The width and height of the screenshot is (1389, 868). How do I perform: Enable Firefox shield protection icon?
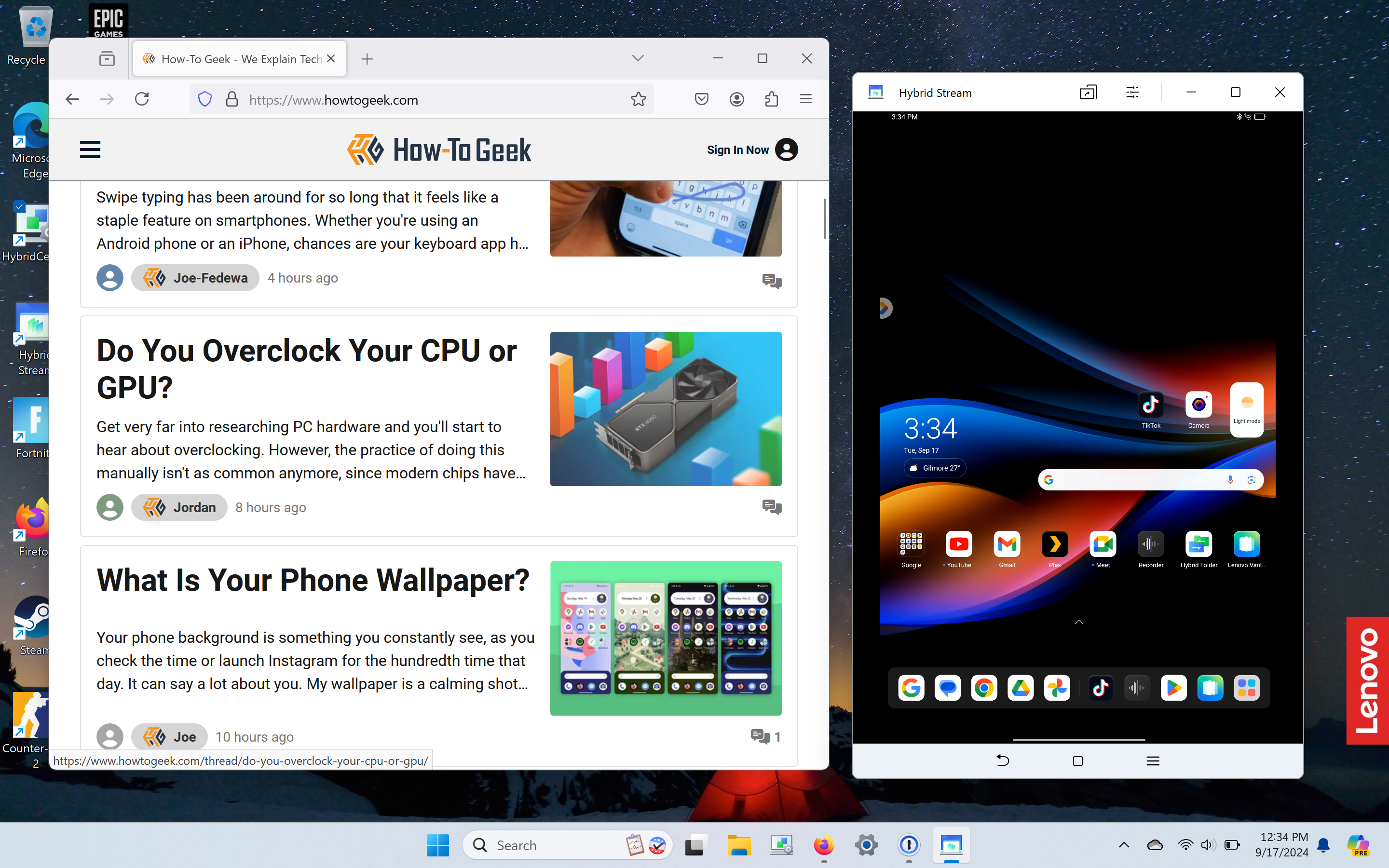(x=204, y=99)
